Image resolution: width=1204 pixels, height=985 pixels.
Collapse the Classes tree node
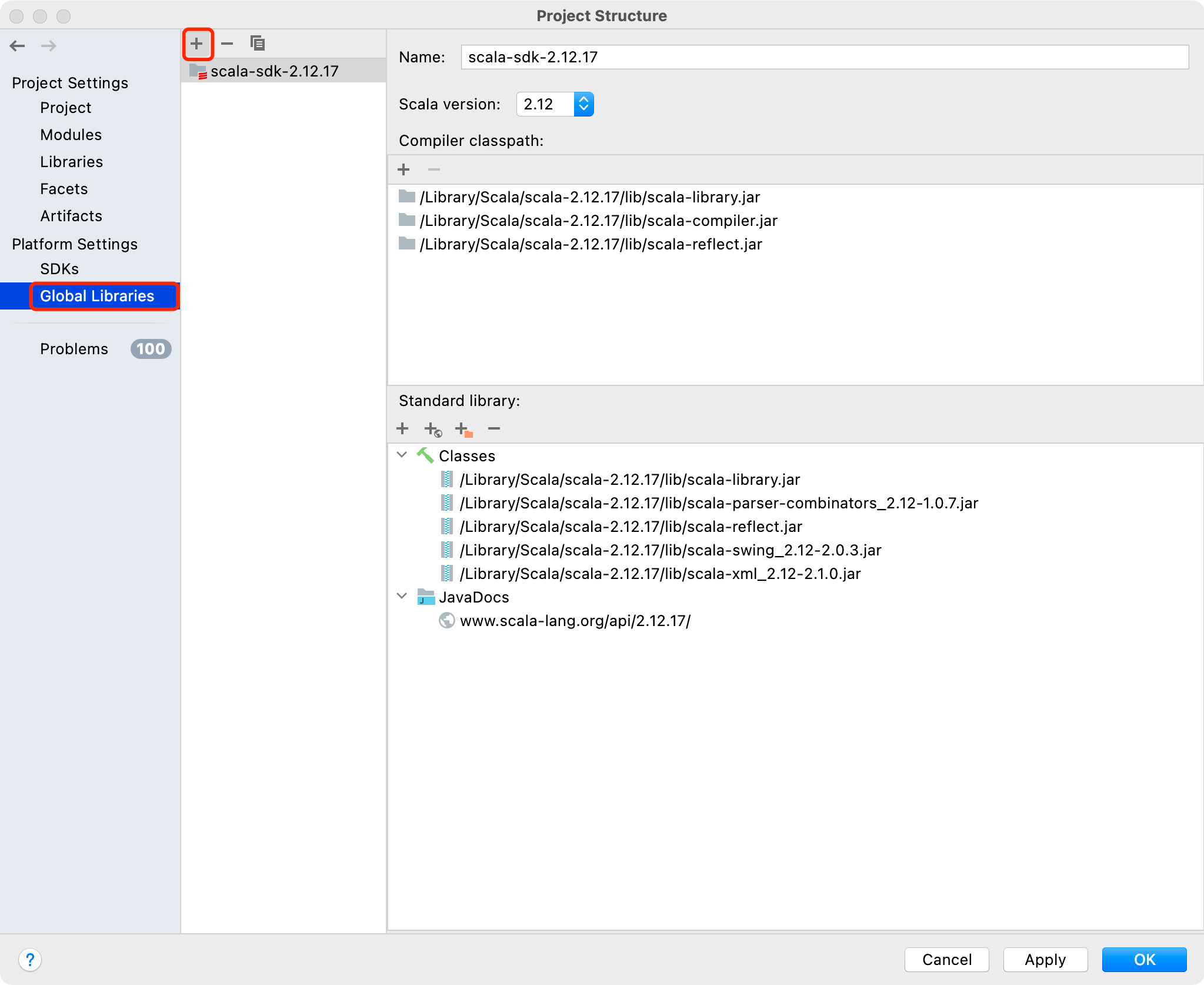(402, 455)
